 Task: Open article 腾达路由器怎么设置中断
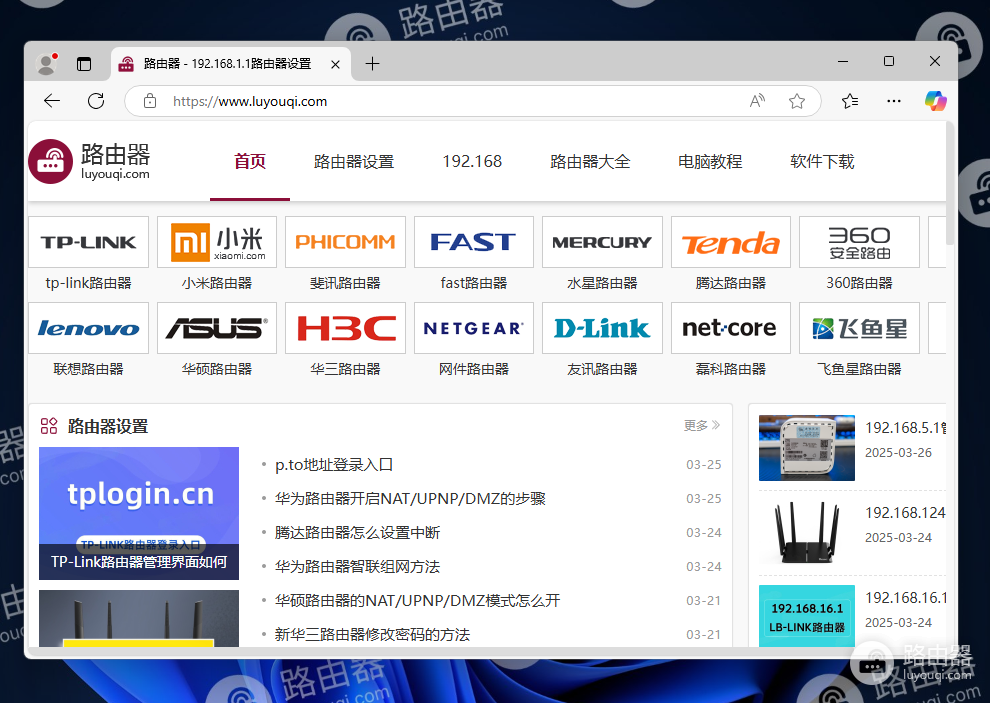point(357,533)
